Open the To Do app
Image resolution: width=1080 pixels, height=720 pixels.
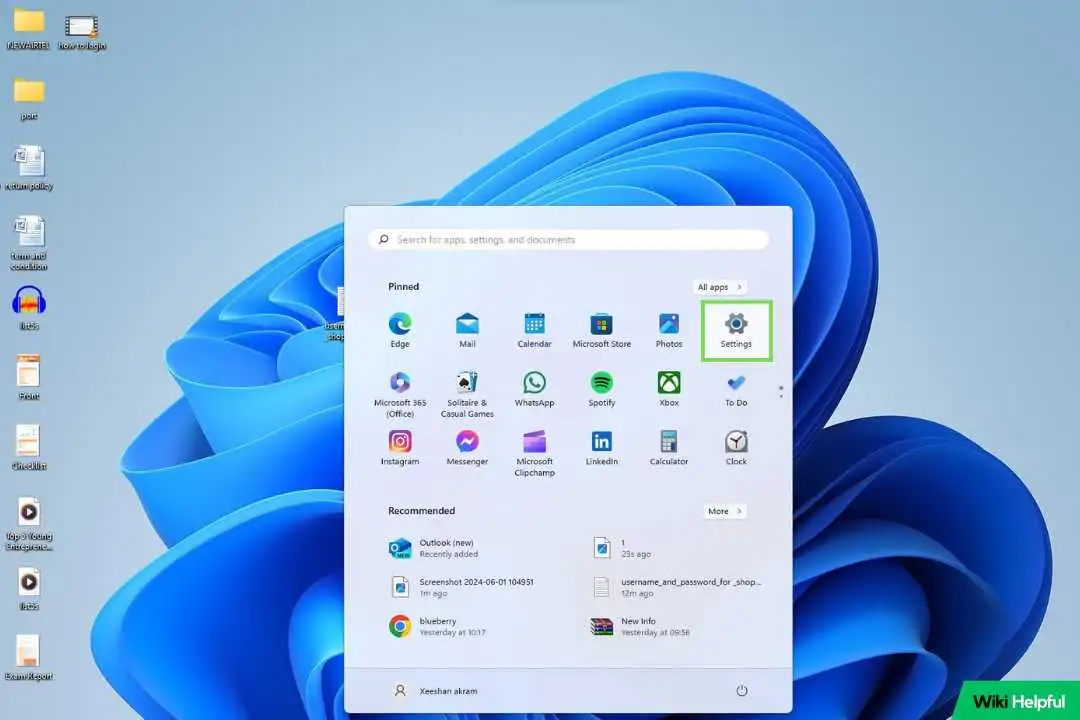[x=736, y=389]
